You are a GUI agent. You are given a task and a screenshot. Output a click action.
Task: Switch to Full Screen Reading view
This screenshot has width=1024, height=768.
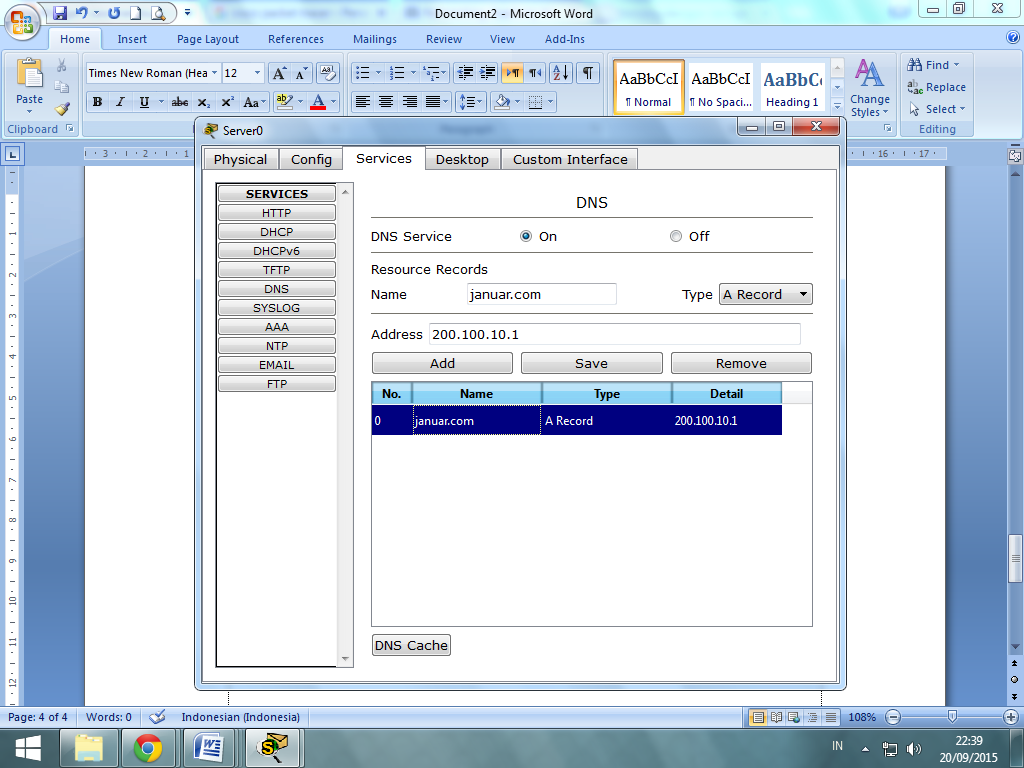pos(776,717)
